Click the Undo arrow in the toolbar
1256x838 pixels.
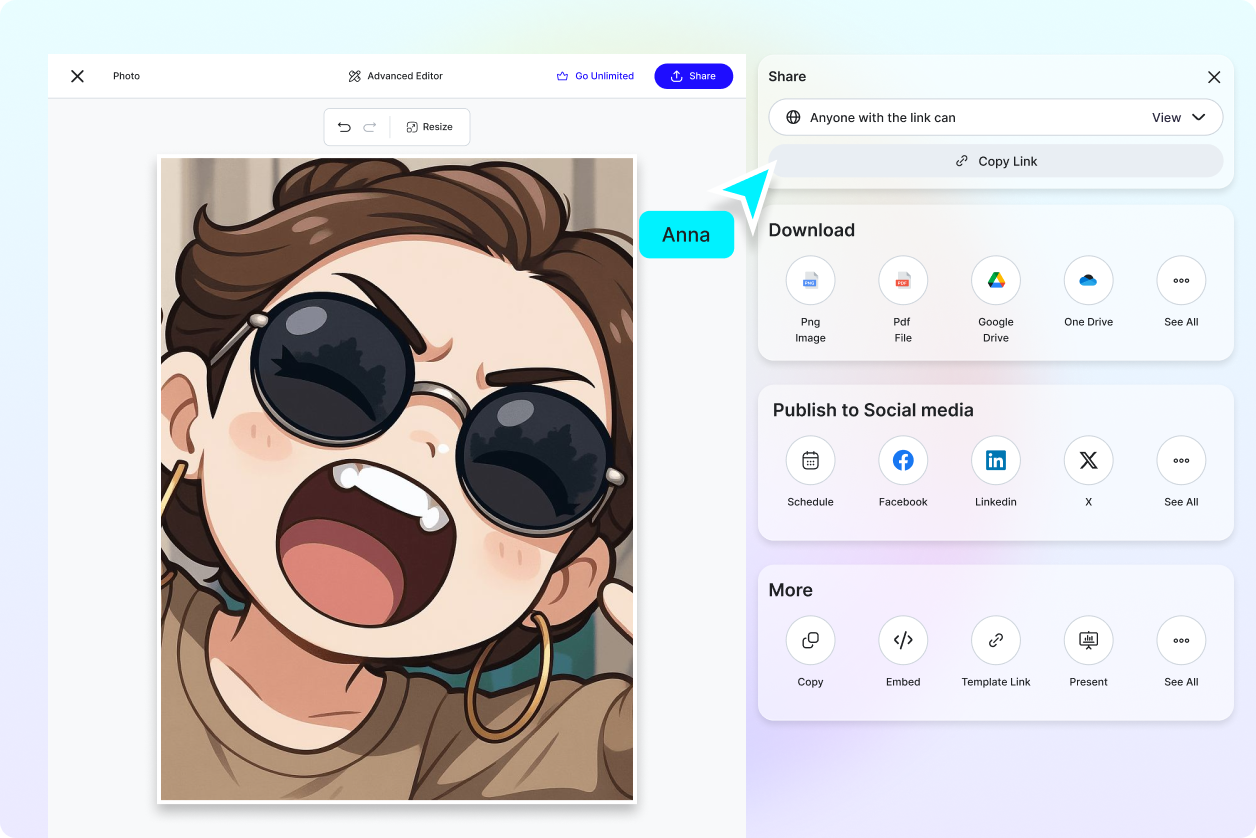[x=344, y=127]
